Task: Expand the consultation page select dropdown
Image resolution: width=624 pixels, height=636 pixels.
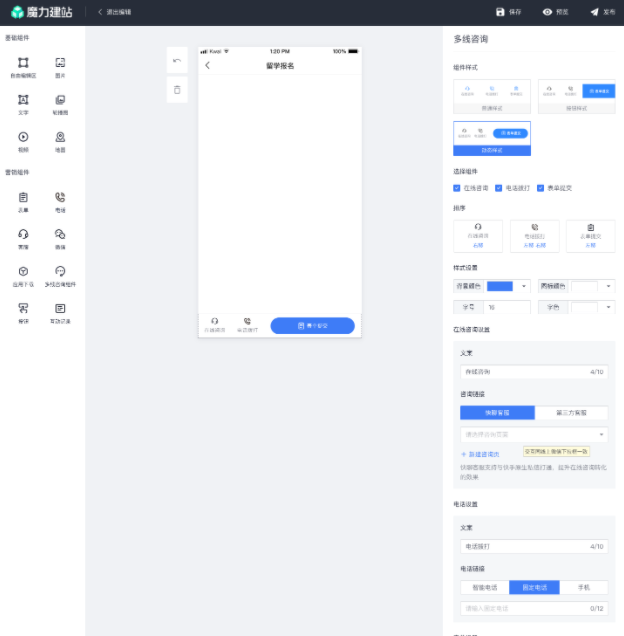Action: pos(534,434)
